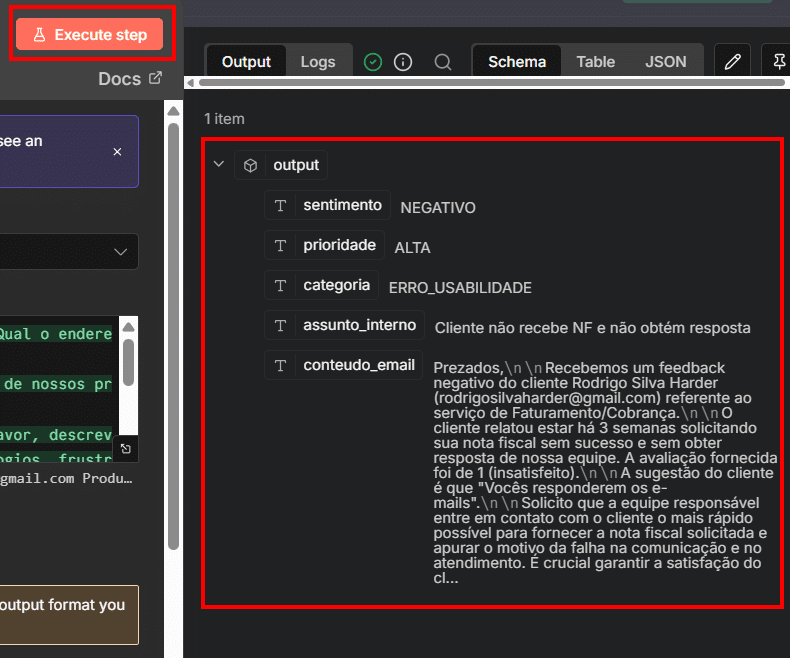Click the code editor vertical scrollbar thumb
Screen dimensions: 790x658
coord(128,362)
